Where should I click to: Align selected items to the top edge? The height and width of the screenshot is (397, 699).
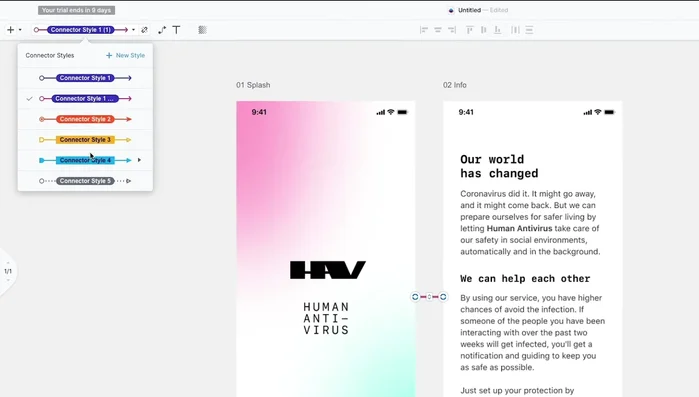click(x=469, y=30)
